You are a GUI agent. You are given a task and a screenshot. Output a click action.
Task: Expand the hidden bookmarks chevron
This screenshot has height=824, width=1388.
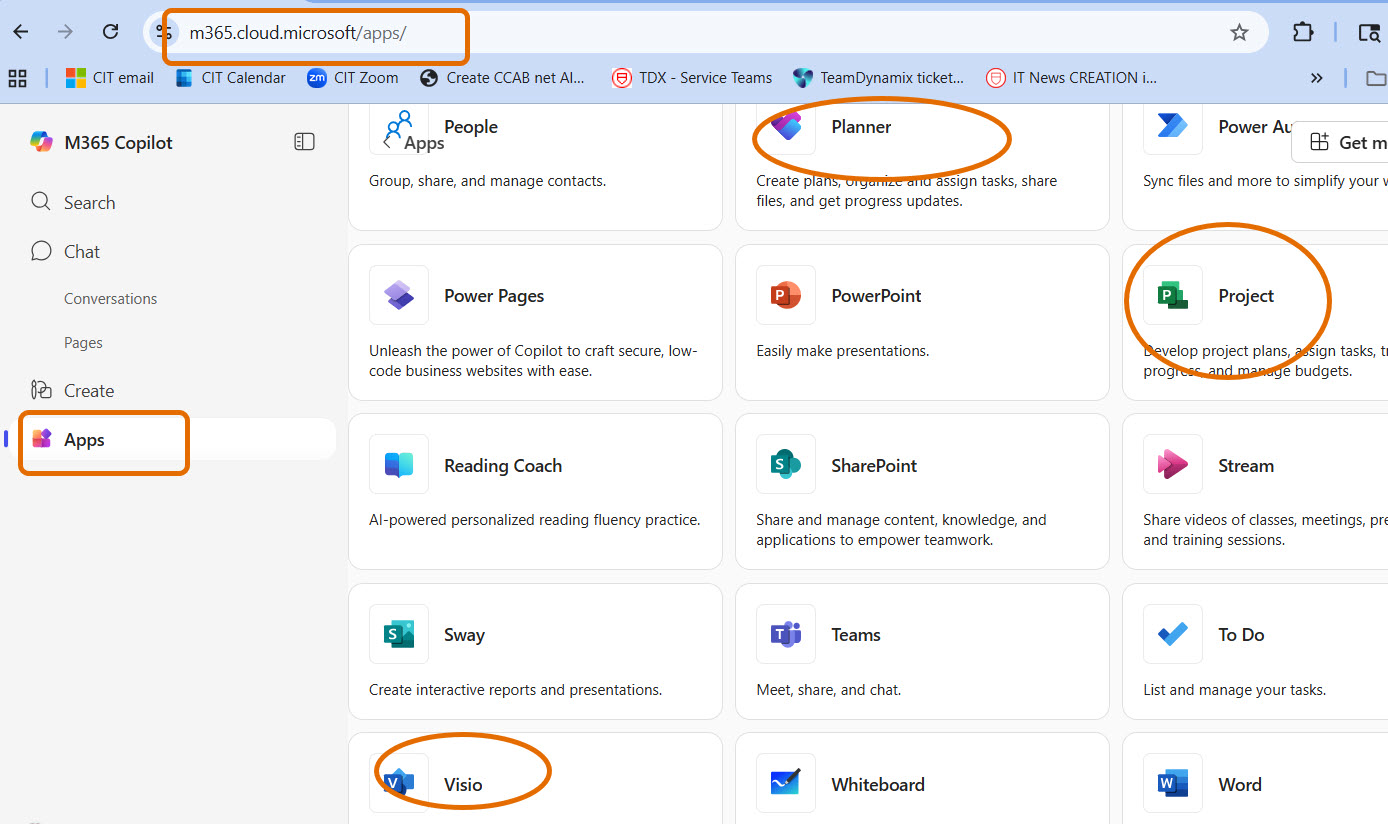(x=1316, y=78)
